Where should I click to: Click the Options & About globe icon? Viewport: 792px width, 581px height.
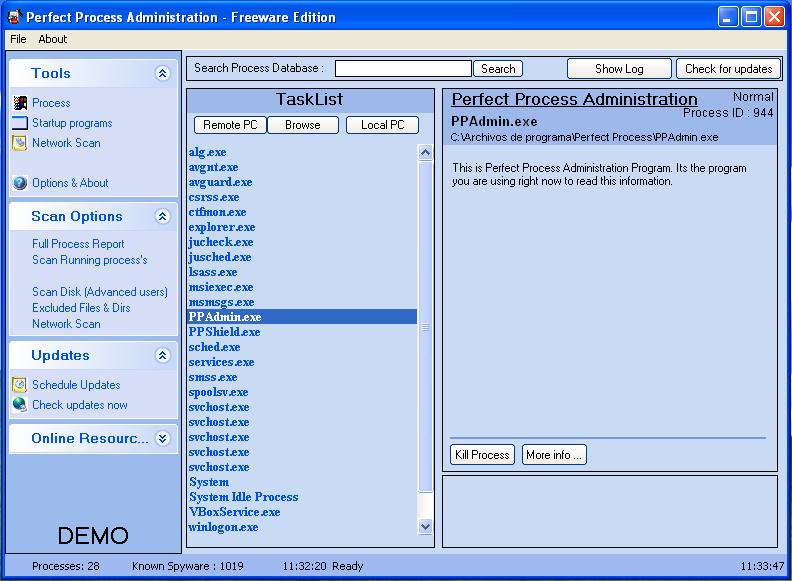[x=20, y=183]
